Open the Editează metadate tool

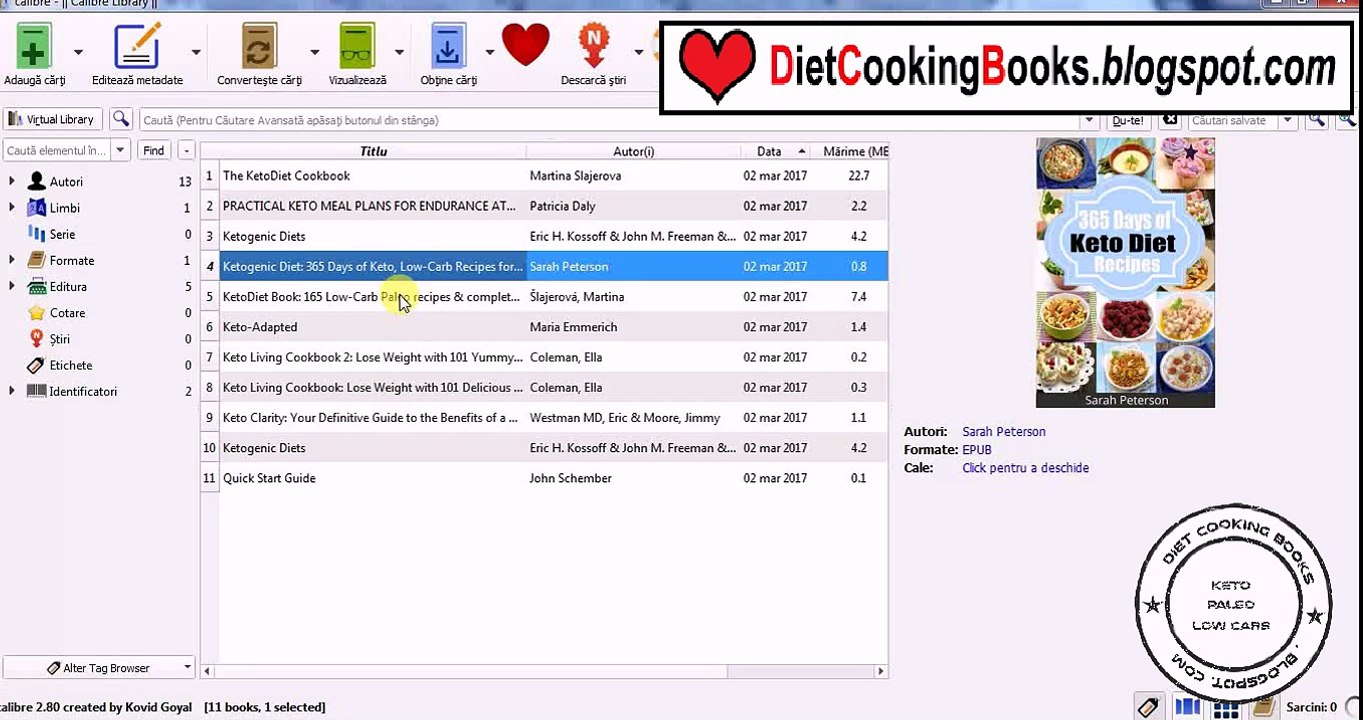137,46
